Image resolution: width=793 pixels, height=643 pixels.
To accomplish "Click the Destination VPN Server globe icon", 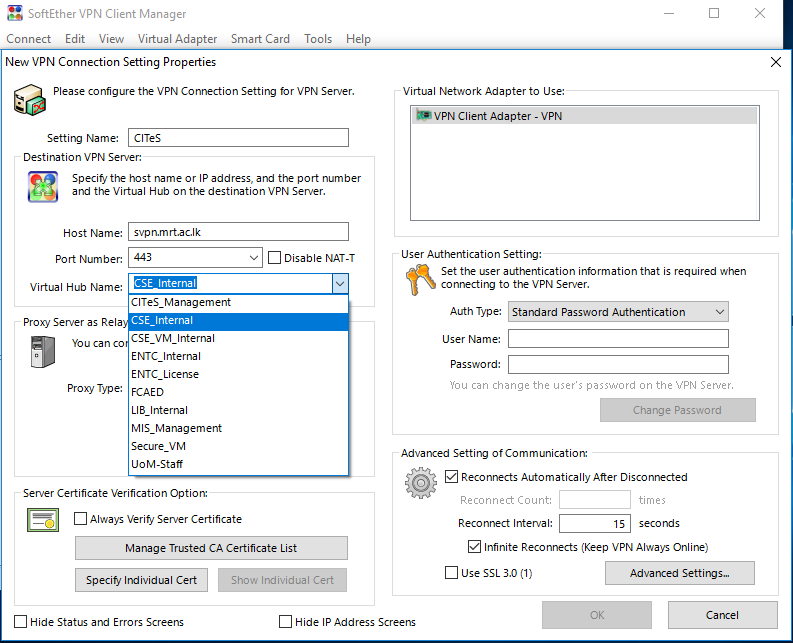I will [x=43, y=187].
